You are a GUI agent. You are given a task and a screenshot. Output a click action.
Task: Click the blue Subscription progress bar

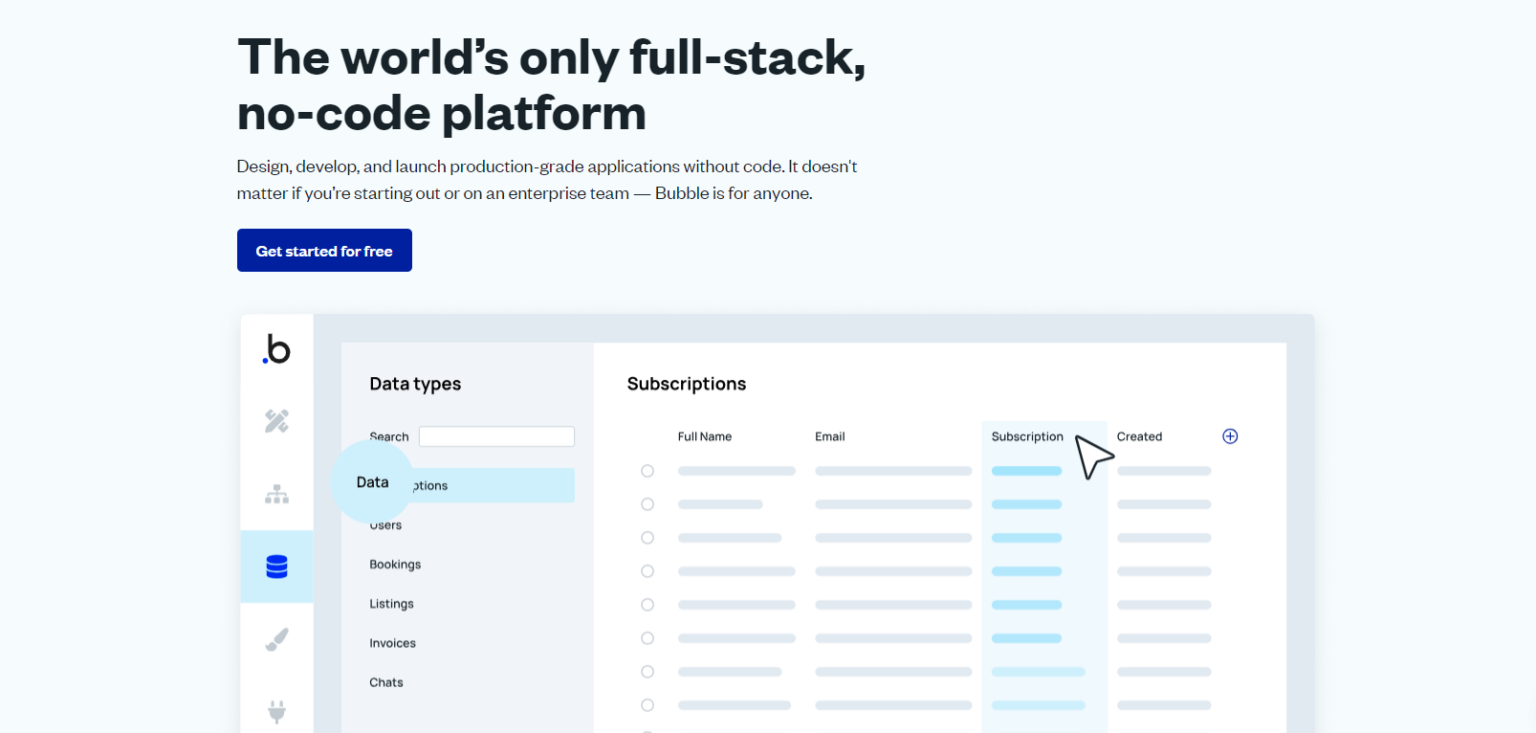tap(1026, 470)
